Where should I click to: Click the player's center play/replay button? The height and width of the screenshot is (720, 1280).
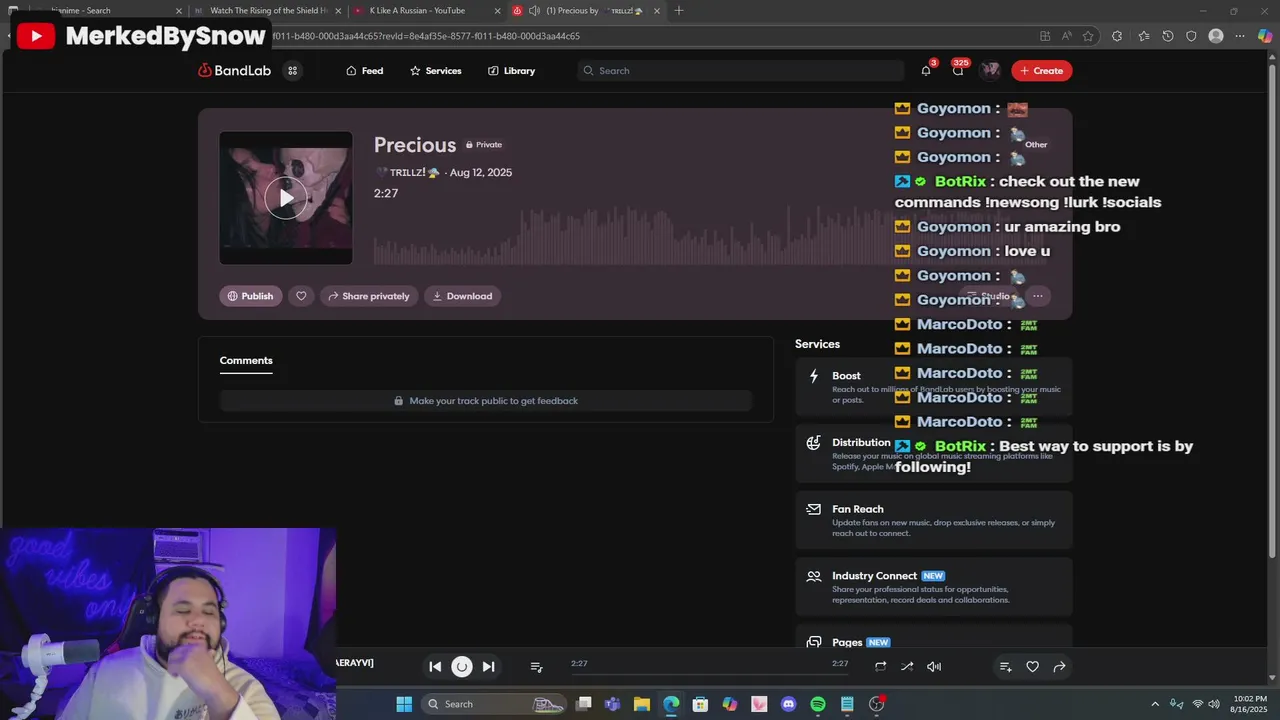(x=462, y=667)
